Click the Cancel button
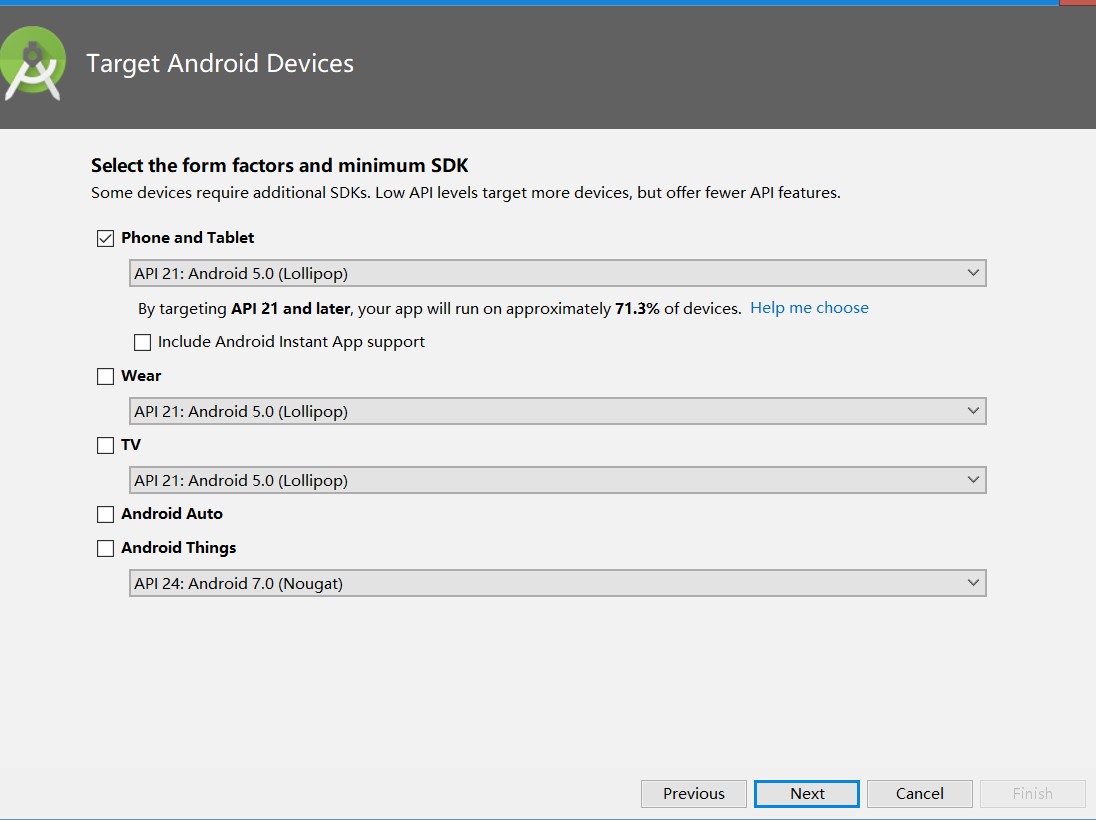1096x820 pixels. tap(920, 793)
